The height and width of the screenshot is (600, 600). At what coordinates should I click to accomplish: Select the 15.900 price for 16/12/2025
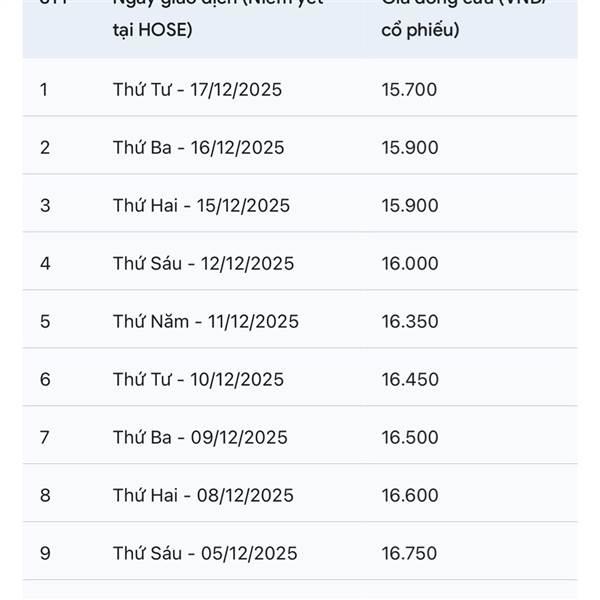click(409, 148)
